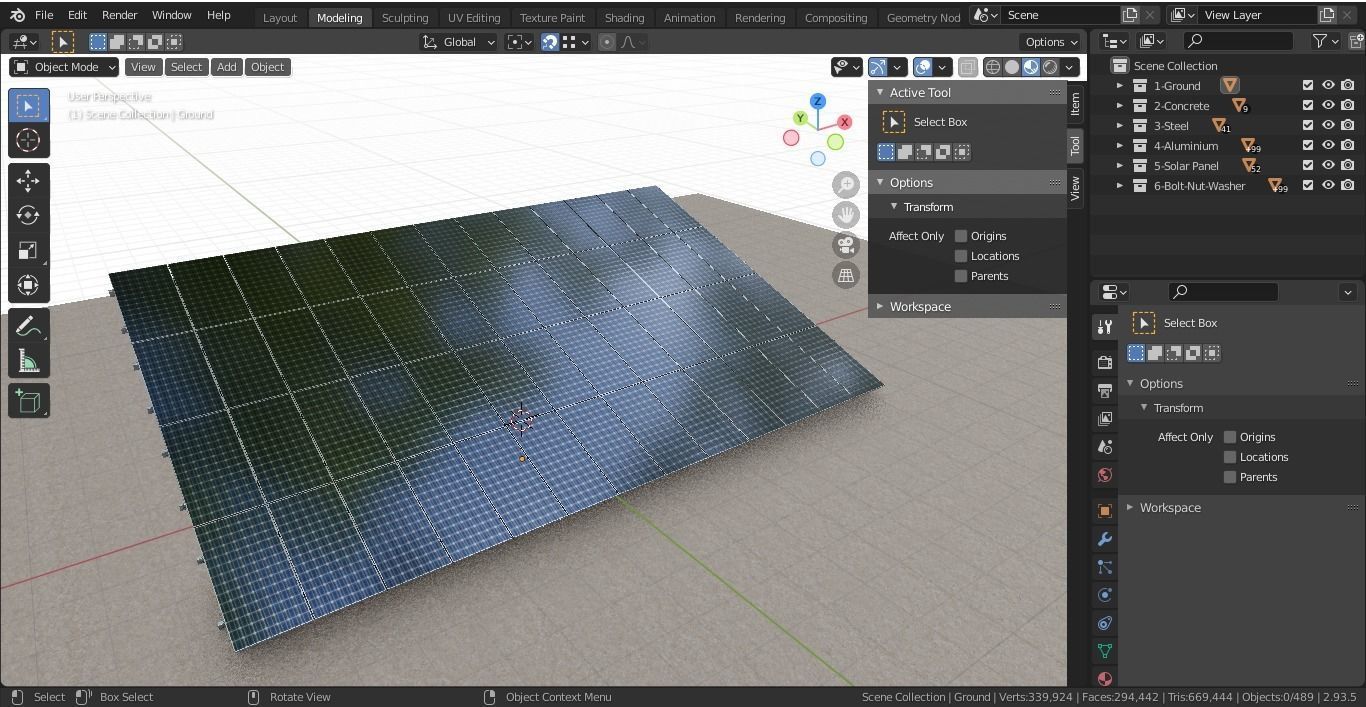Activate the Move tool
The width and height of the screenshot is (1366, 707).
point(28,180)
